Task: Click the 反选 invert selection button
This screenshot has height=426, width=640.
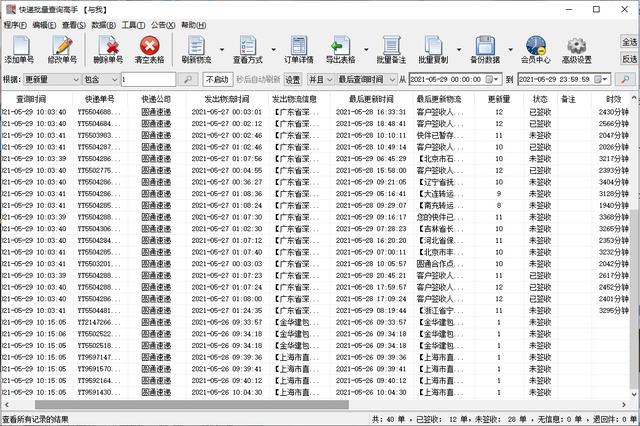Action: [629, 59]
